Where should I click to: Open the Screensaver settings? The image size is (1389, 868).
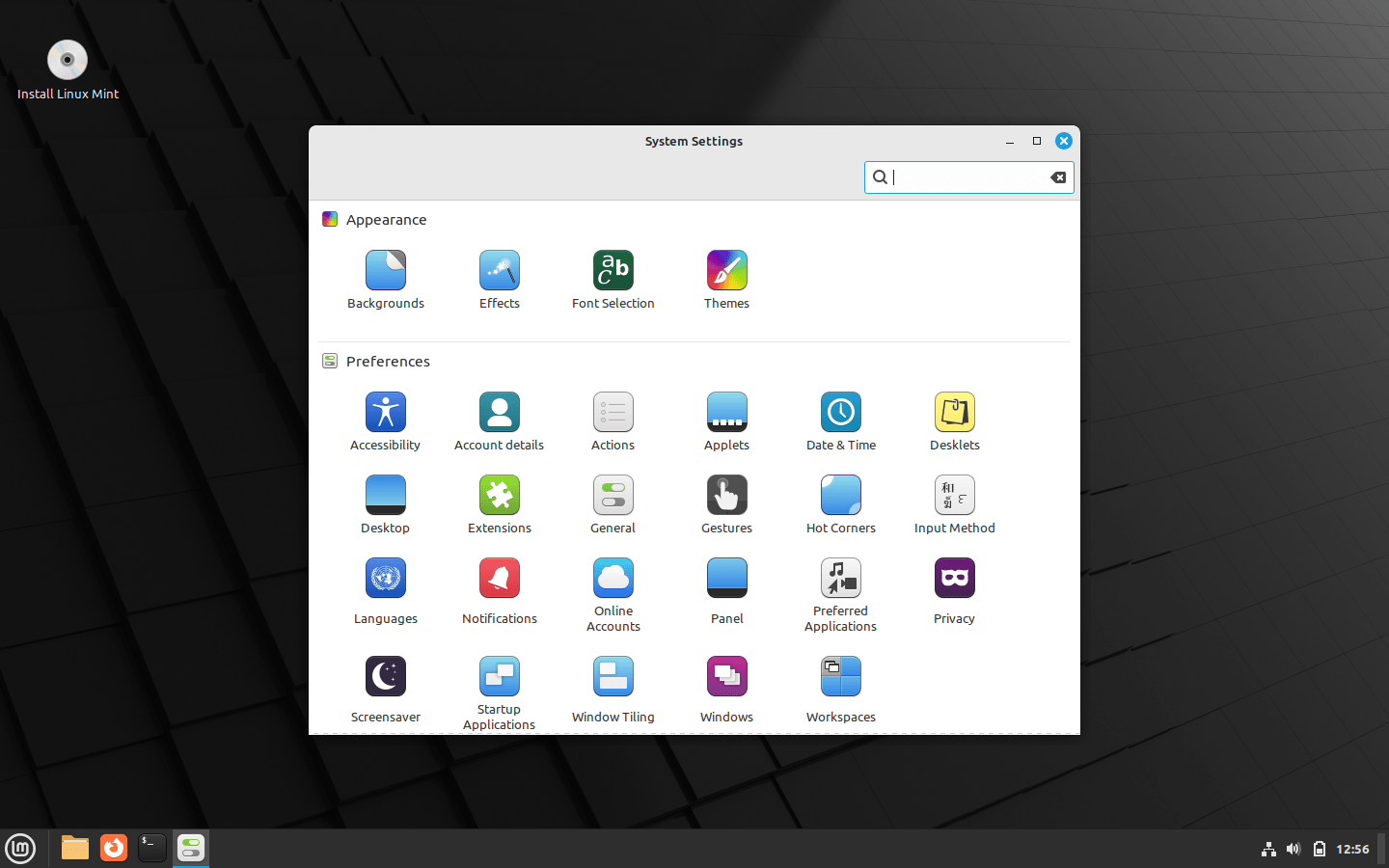[385, 685]
